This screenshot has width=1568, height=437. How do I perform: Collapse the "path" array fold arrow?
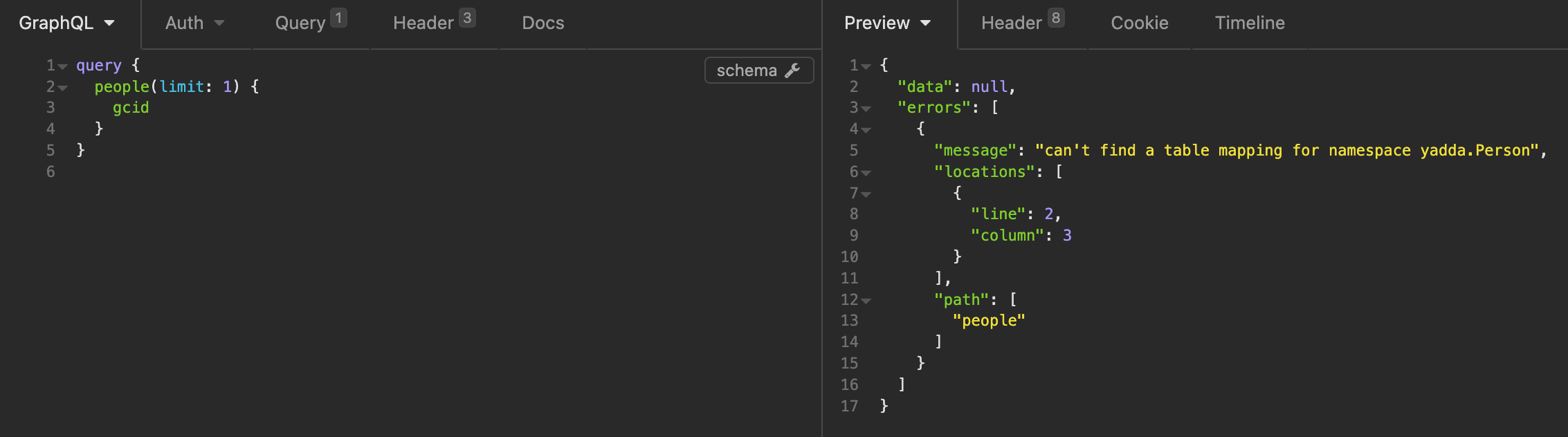point(866,301)
